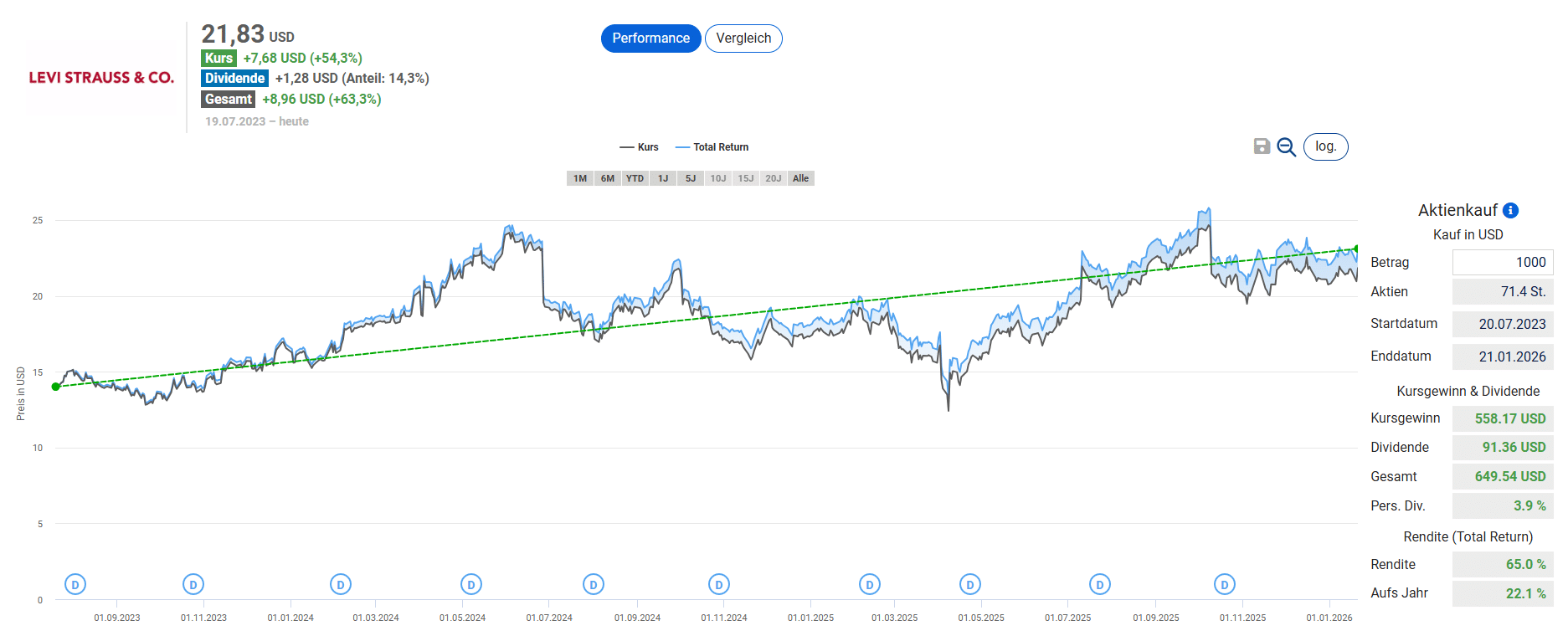This screenshot has height=636, width=1568.
Task: Switch to the Vergleich view
Action: 743,38
